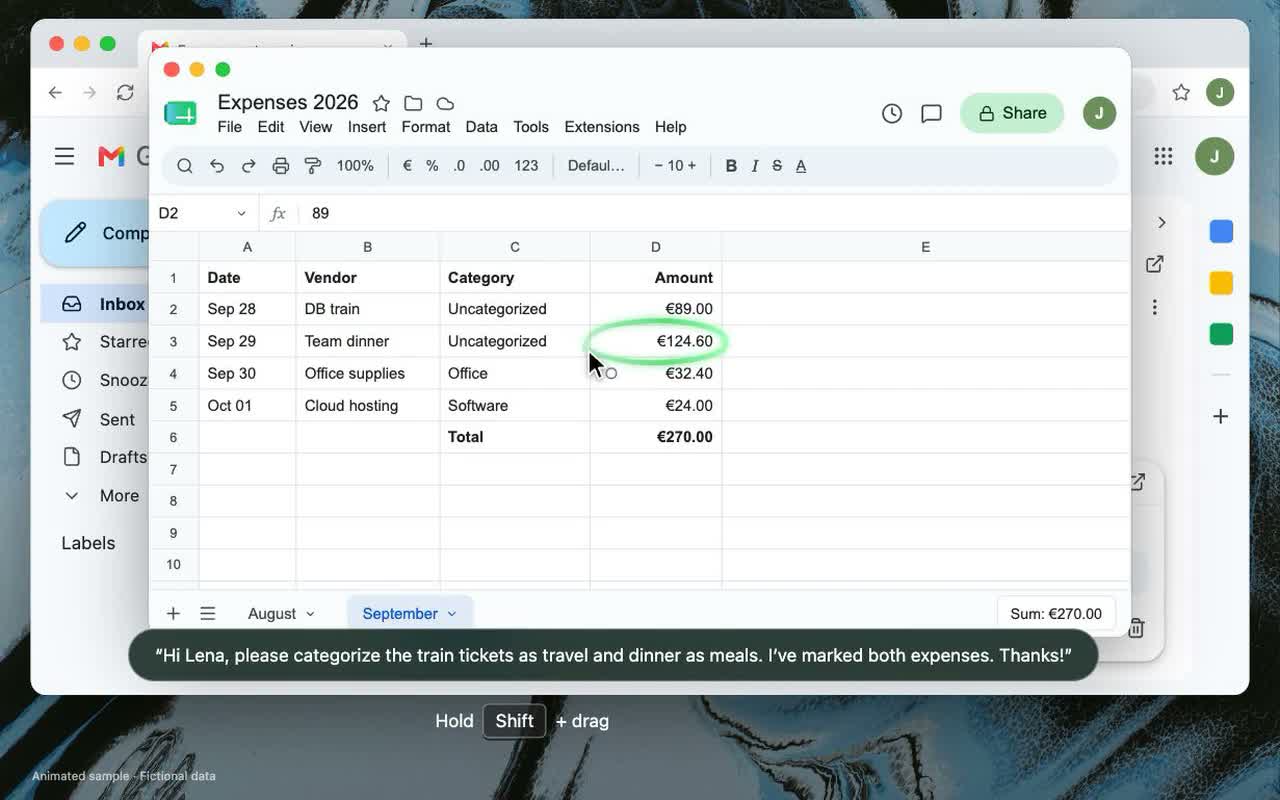Format selection as euro currency

407,166
